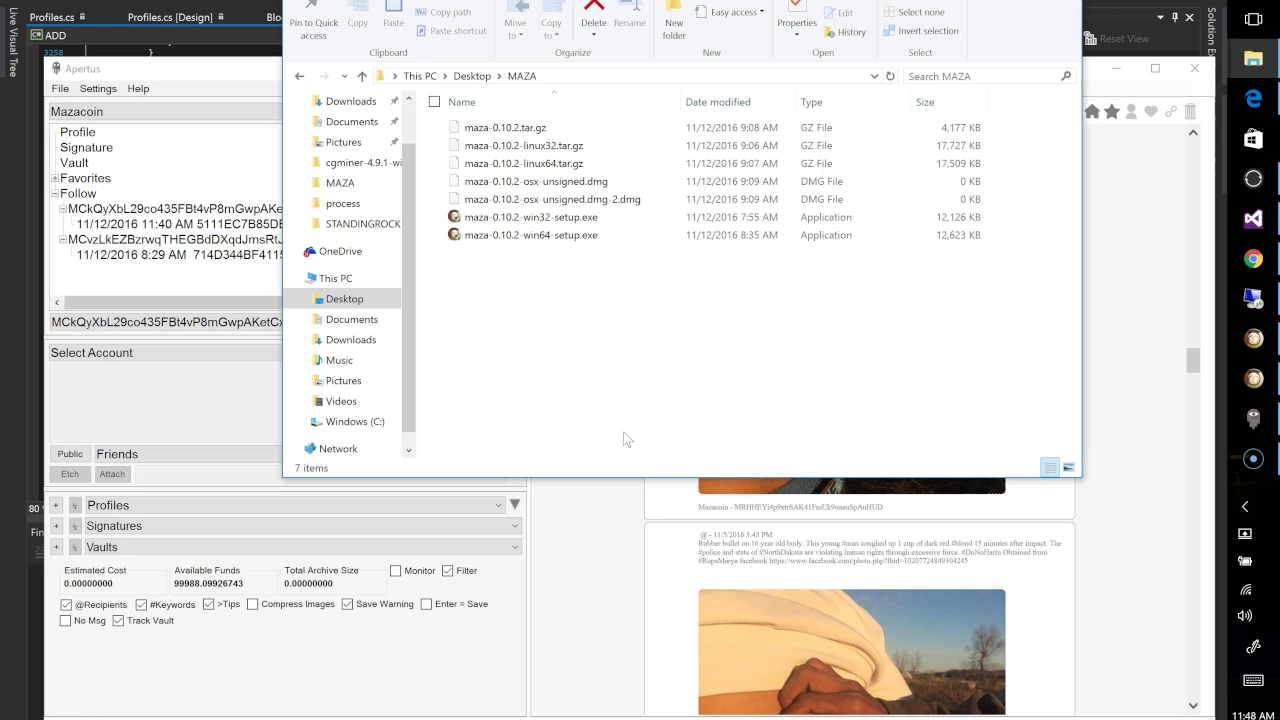Click the Delete icon in Explorer ribbon

click(x=594, y=15)
